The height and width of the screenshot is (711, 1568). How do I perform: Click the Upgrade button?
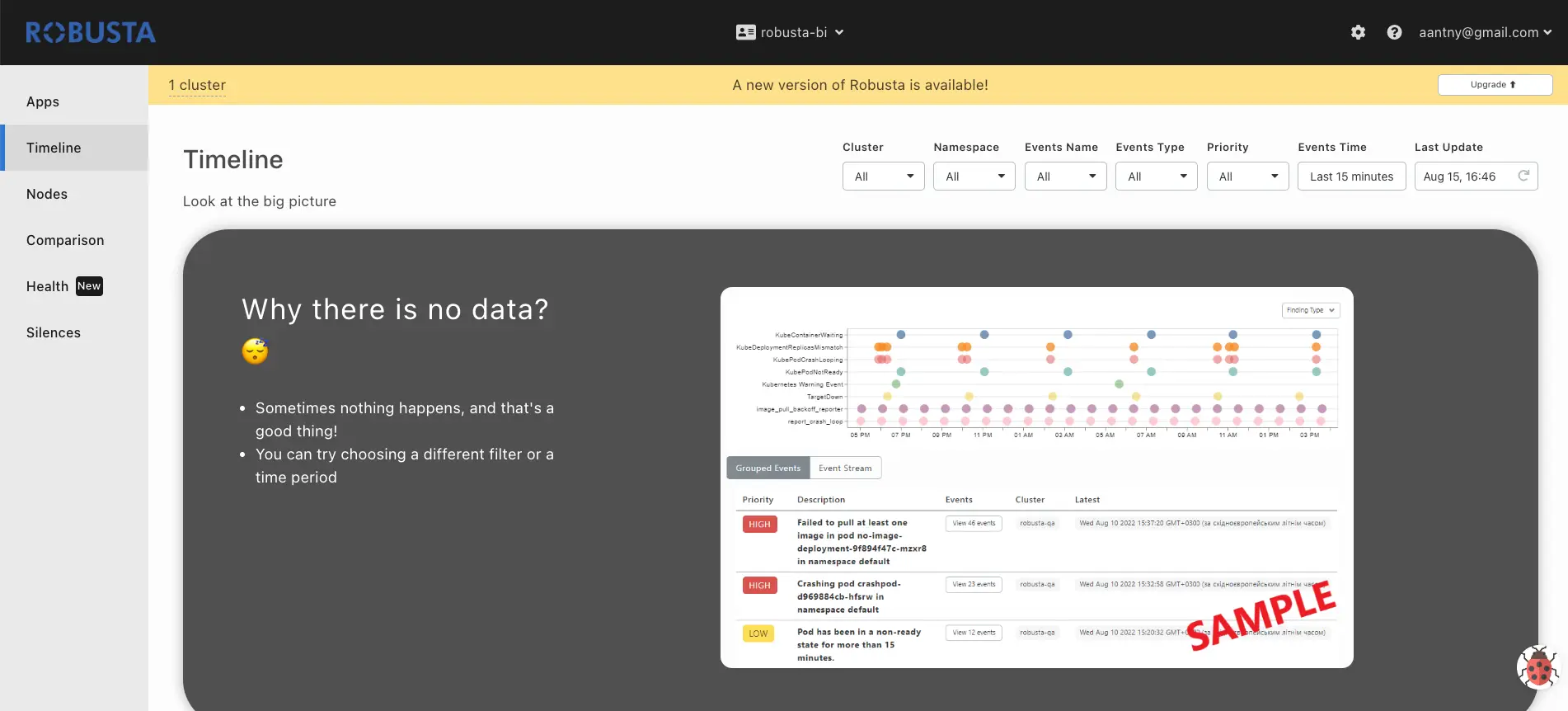(1495, 85)
